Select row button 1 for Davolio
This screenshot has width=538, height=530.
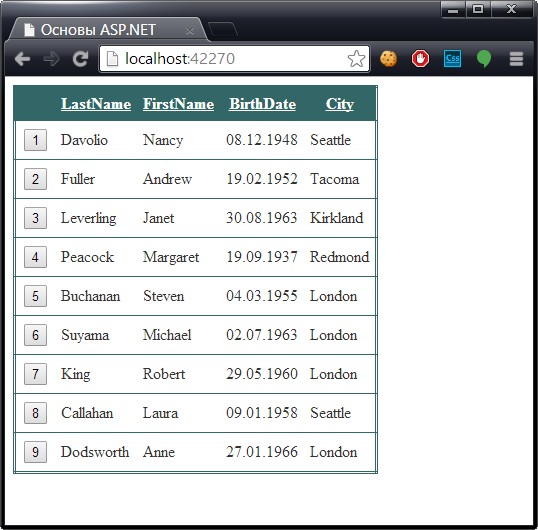coord(35,140)
